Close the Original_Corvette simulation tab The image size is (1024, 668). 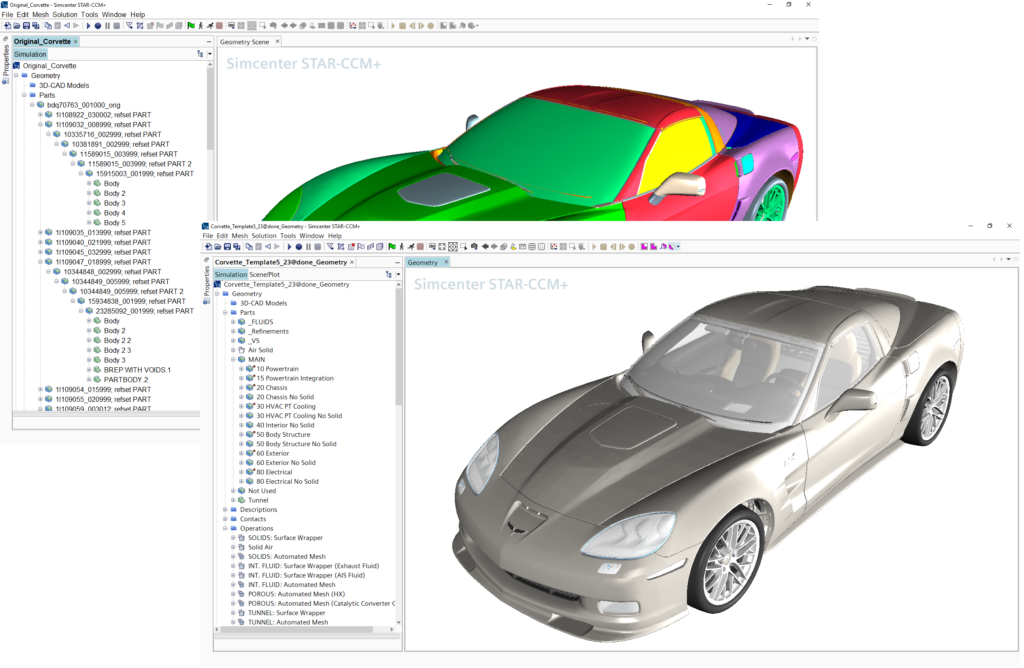click(x=76, y=42)
